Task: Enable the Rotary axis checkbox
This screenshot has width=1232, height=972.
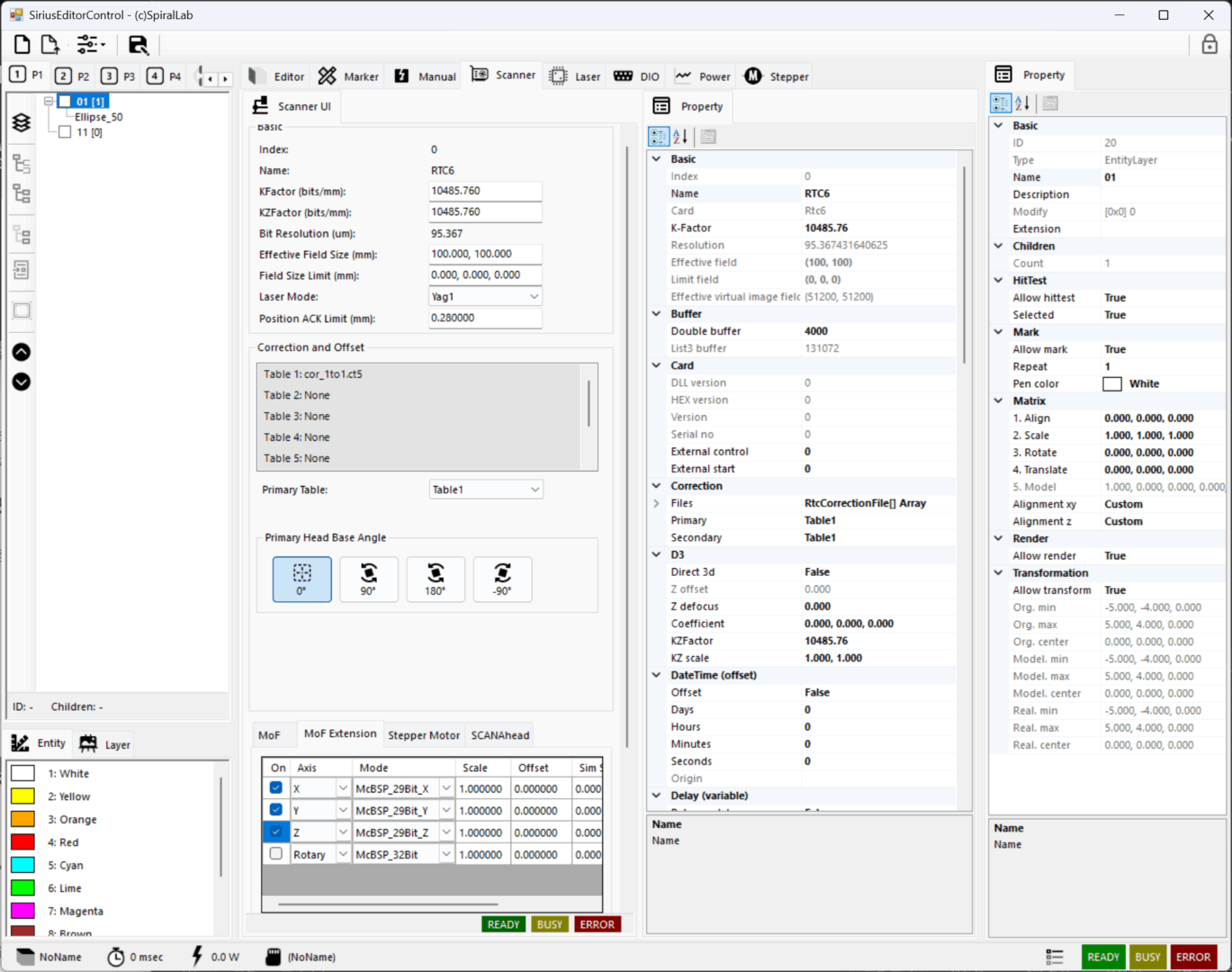Action: [x=276, y=854]
